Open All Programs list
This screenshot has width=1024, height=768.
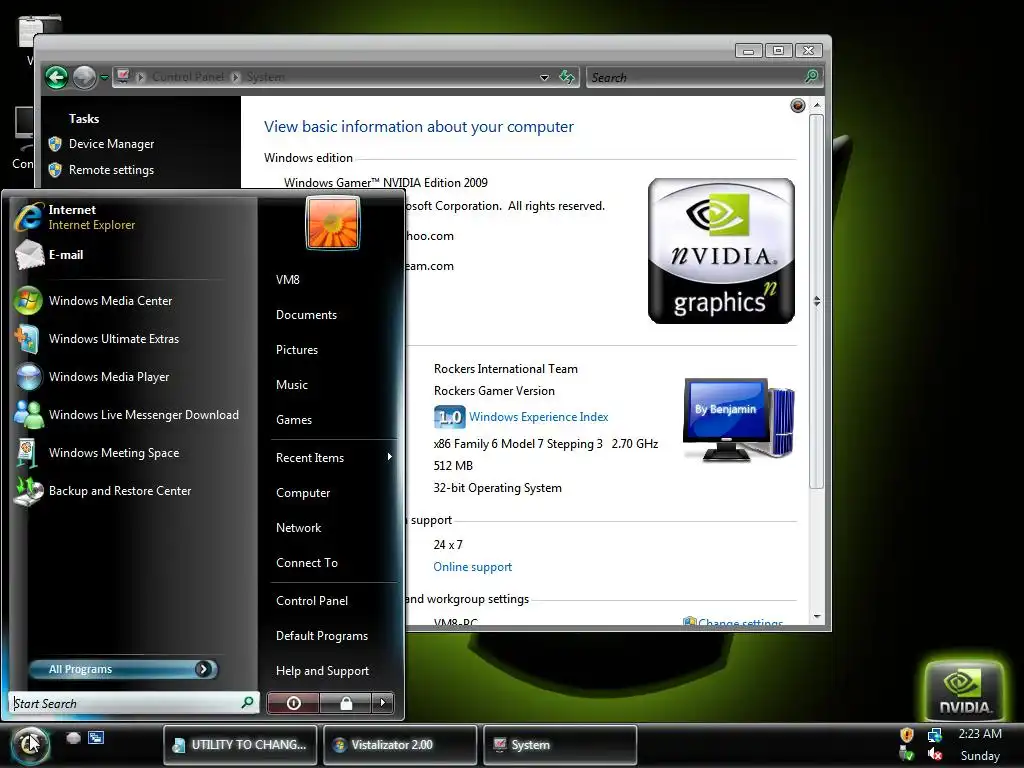[x=123, y=669]
